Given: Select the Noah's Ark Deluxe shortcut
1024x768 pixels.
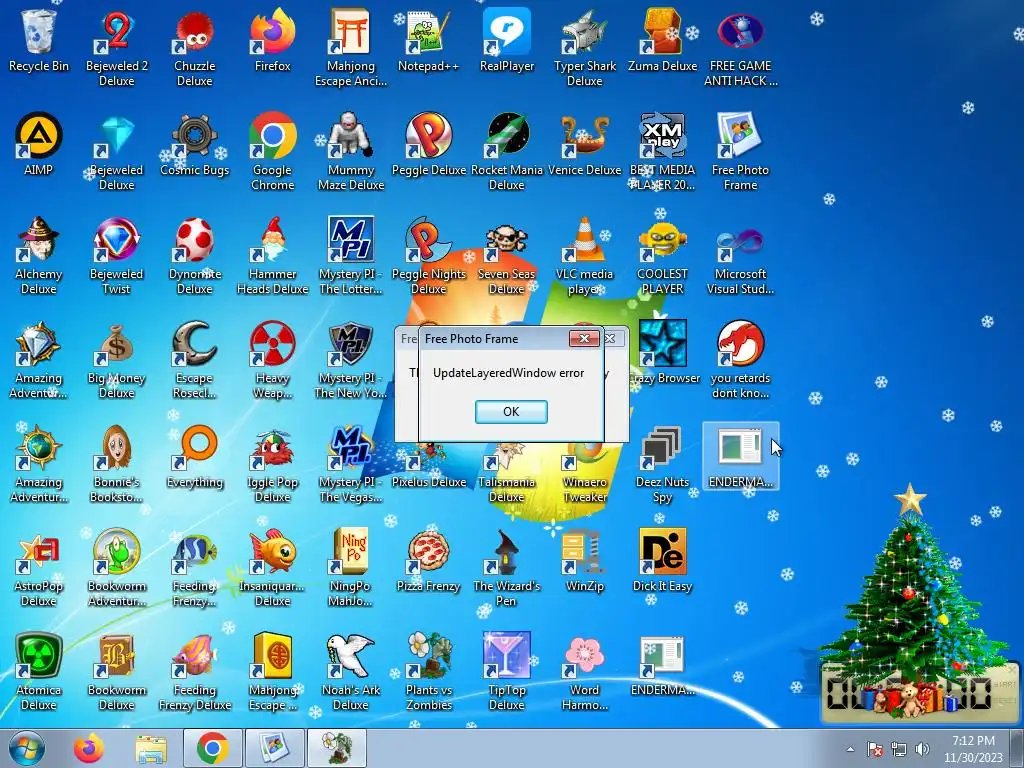Looking at the screenshot, I should tap(351, 672).
